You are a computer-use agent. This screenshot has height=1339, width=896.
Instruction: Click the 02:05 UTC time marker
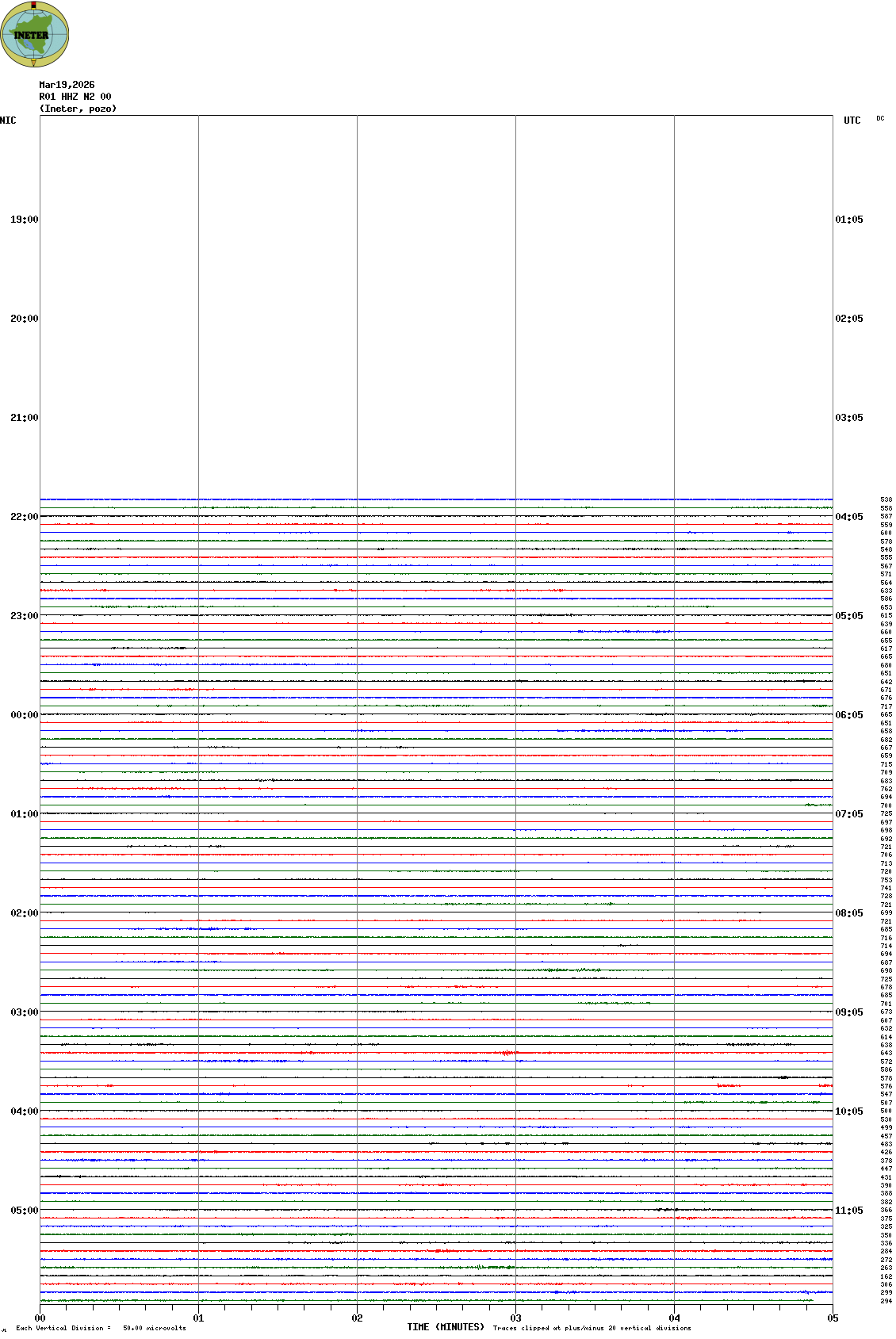[849, 319]
